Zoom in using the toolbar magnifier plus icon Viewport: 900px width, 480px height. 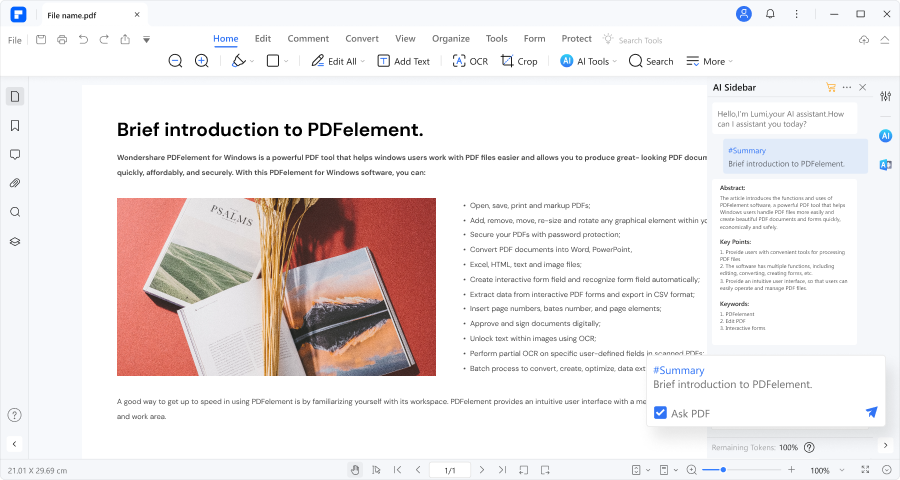coord(201,61)
